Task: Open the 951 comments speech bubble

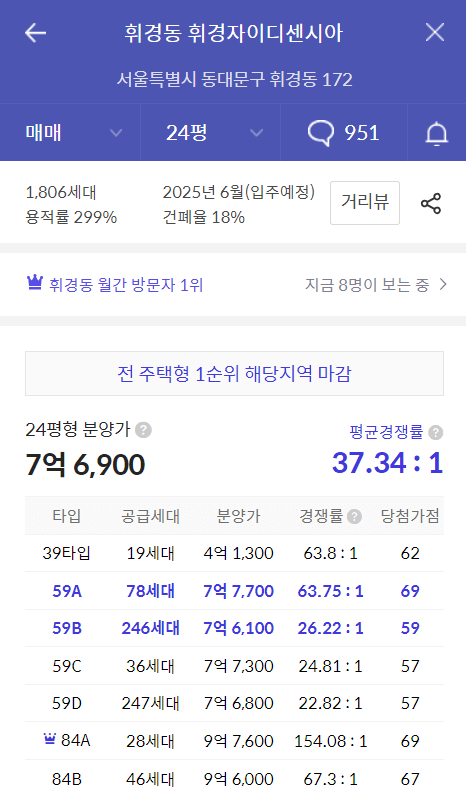Action: [344, 132]
